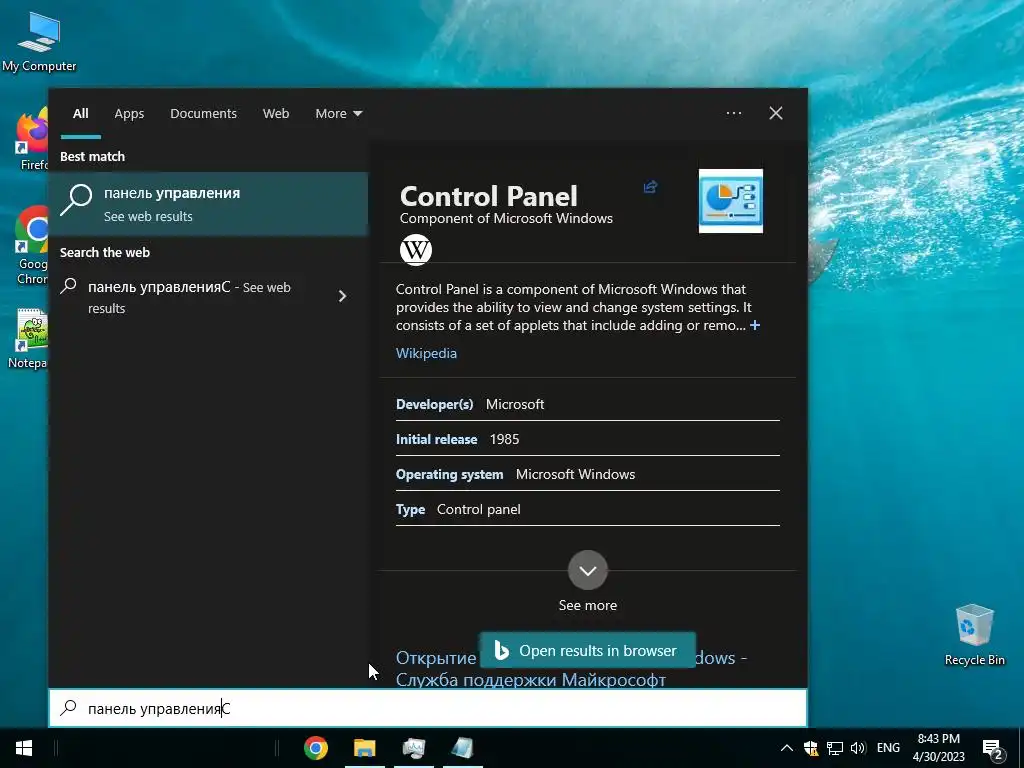
Task: Expand description with the plus sign
Action: [755, 325]
